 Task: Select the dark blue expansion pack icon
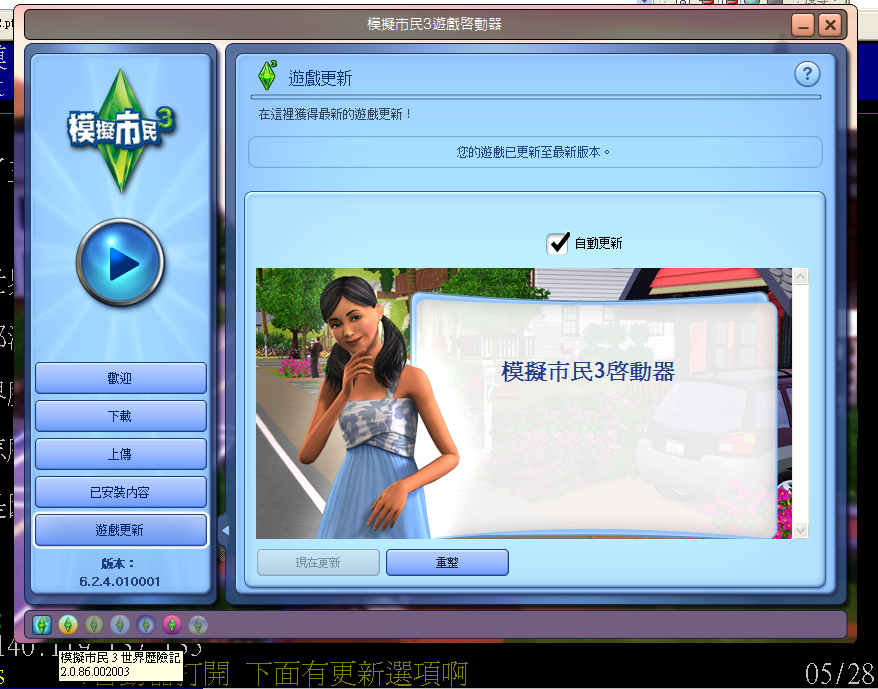point(146,625)
